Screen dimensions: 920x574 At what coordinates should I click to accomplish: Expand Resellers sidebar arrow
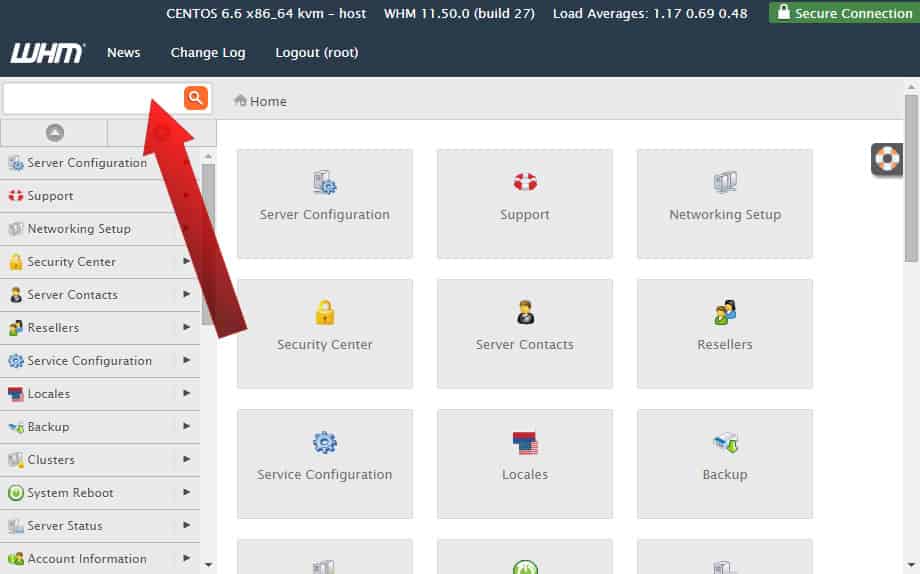tap(187, 326)
